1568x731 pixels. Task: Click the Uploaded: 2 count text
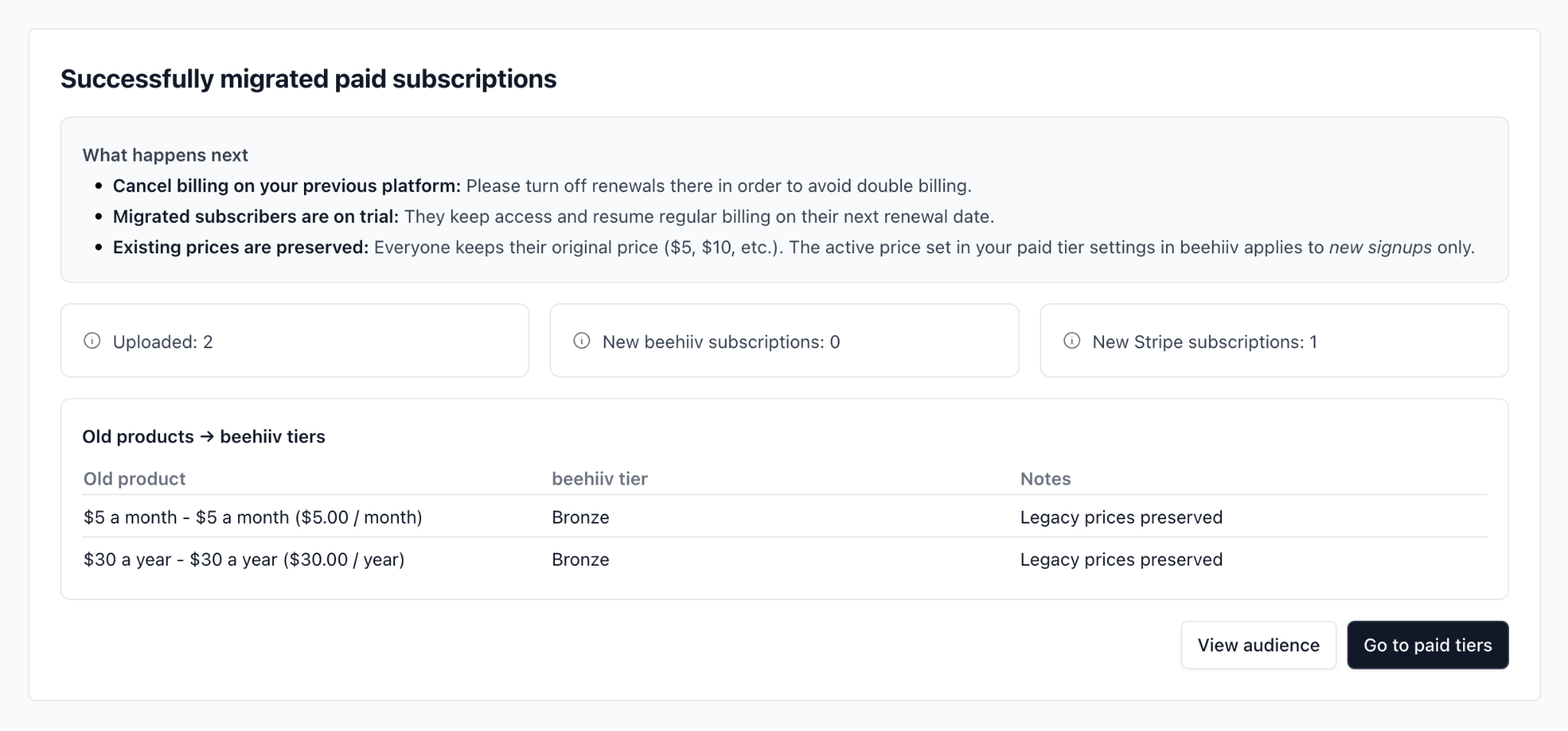[163, 342]
